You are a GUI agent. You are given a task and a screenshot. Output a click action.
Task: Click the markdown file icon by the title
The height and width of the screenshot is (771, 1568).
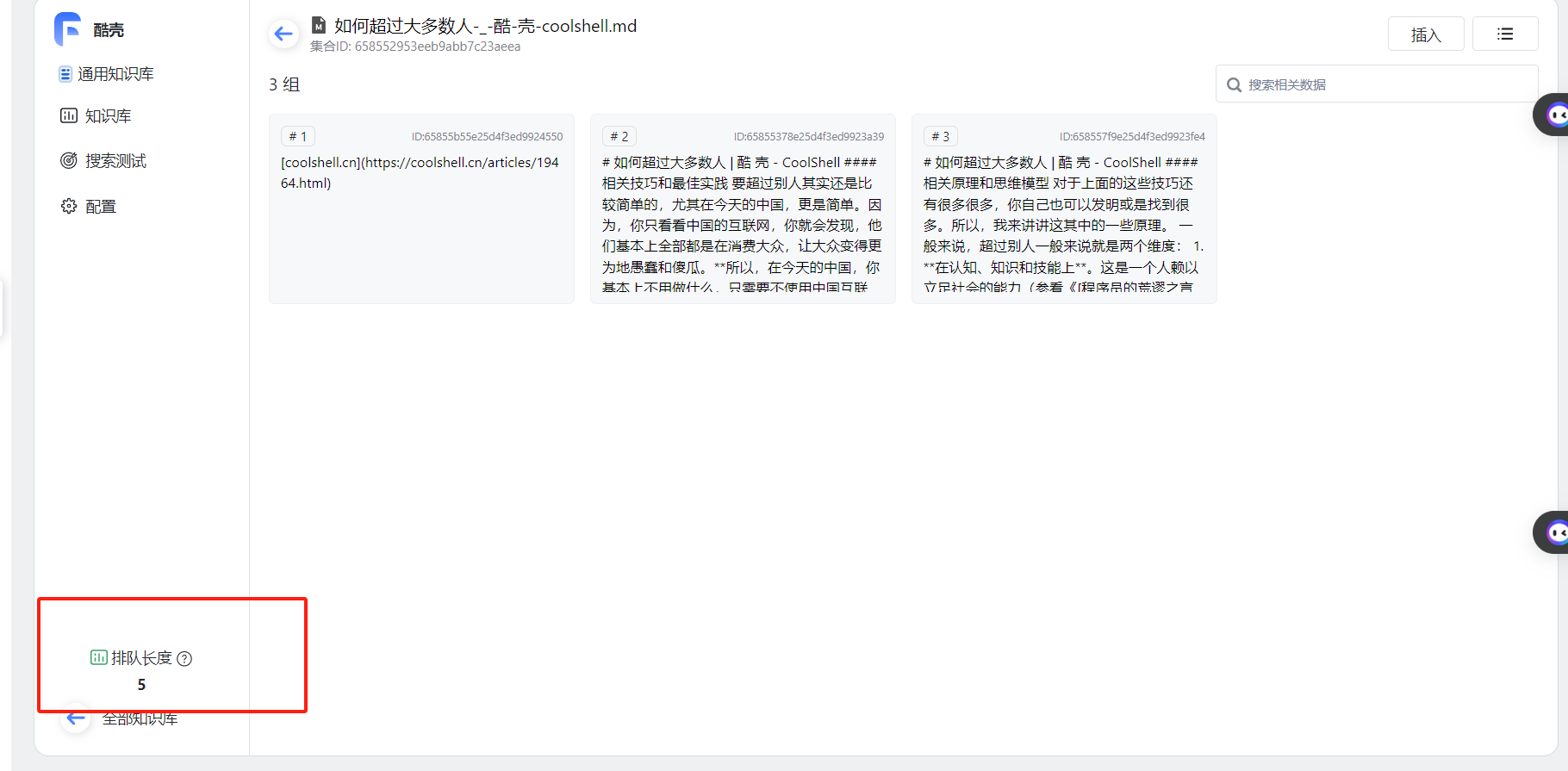pos(319,26)
